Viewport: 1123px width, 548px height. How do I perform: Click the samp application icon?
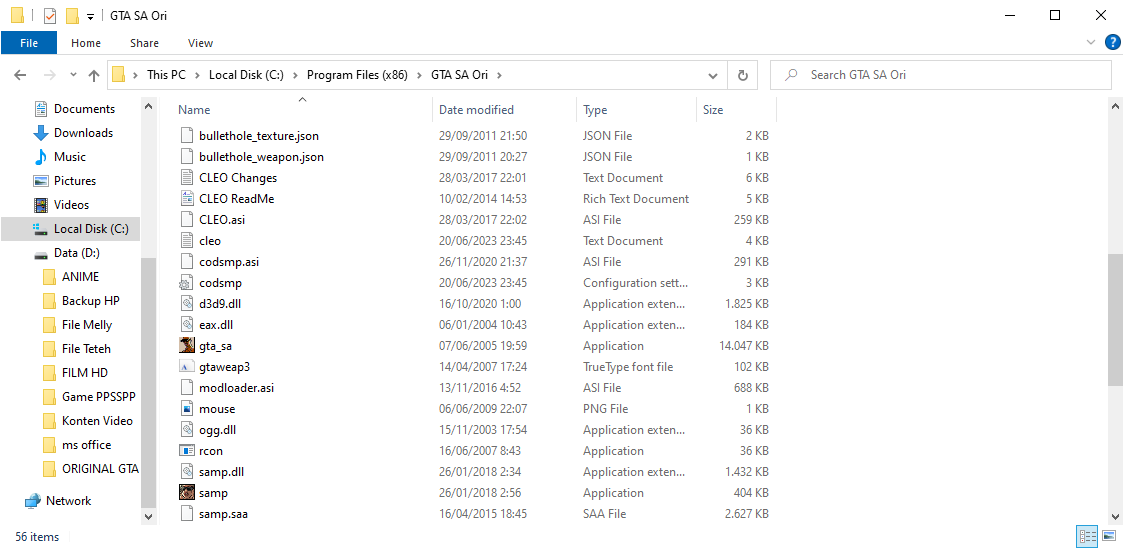186,493
